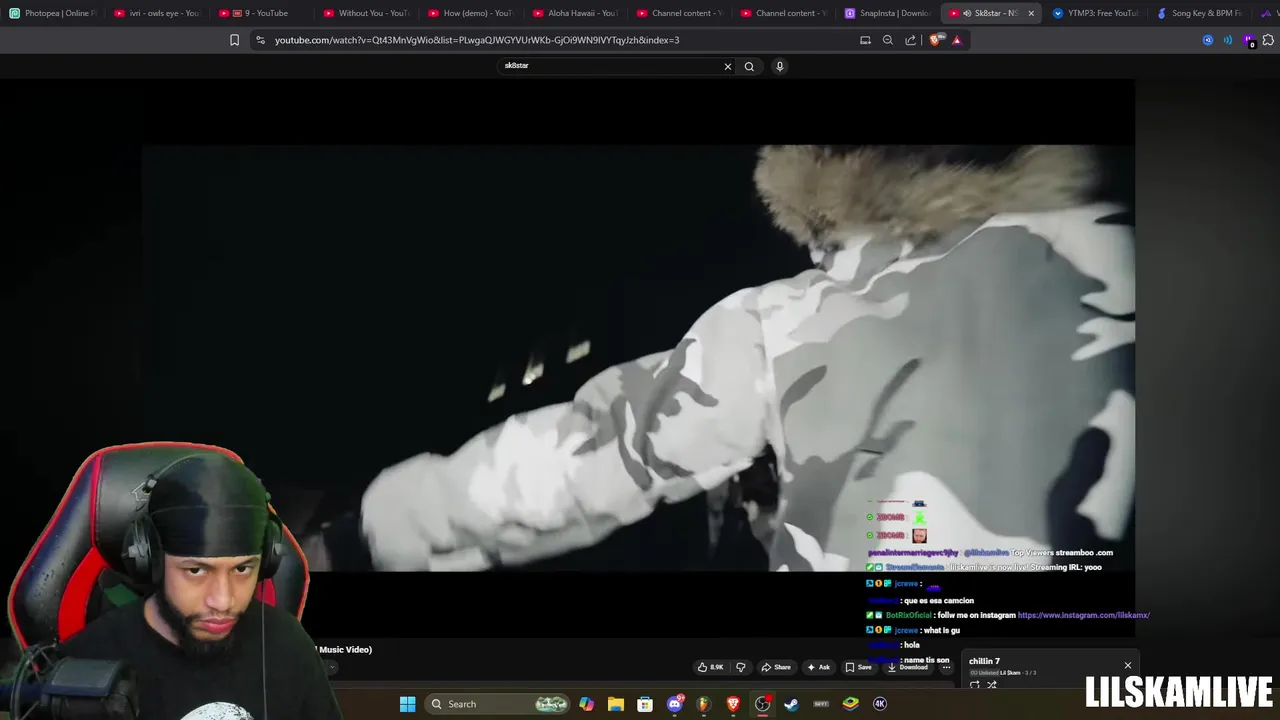Open Brave Rewards triangle icon

[x=957, y=40]
